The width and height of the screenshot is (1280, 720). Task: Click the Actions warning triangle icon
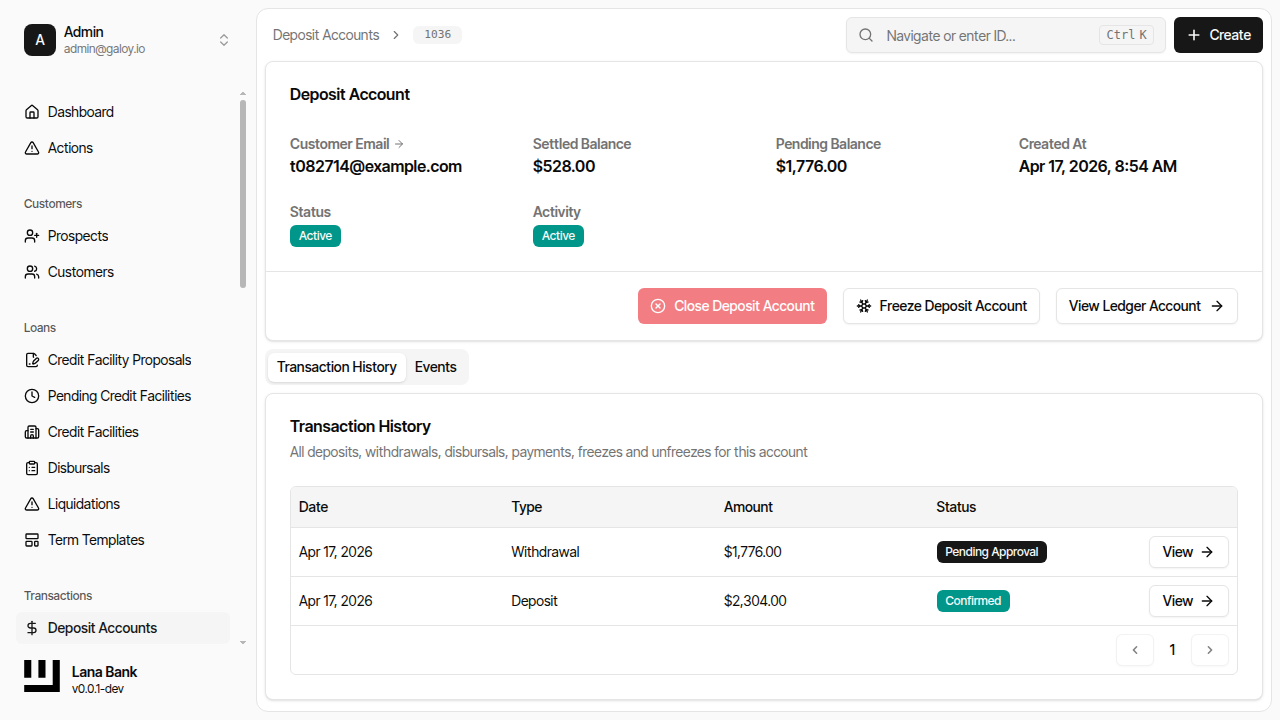[x=31, y=147]
